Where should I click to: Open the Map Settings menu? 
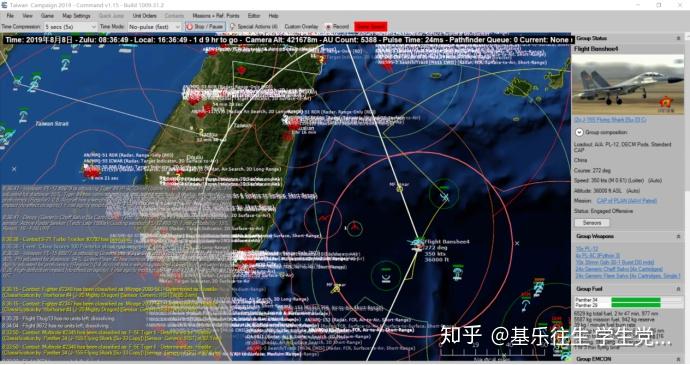[76, 16]
